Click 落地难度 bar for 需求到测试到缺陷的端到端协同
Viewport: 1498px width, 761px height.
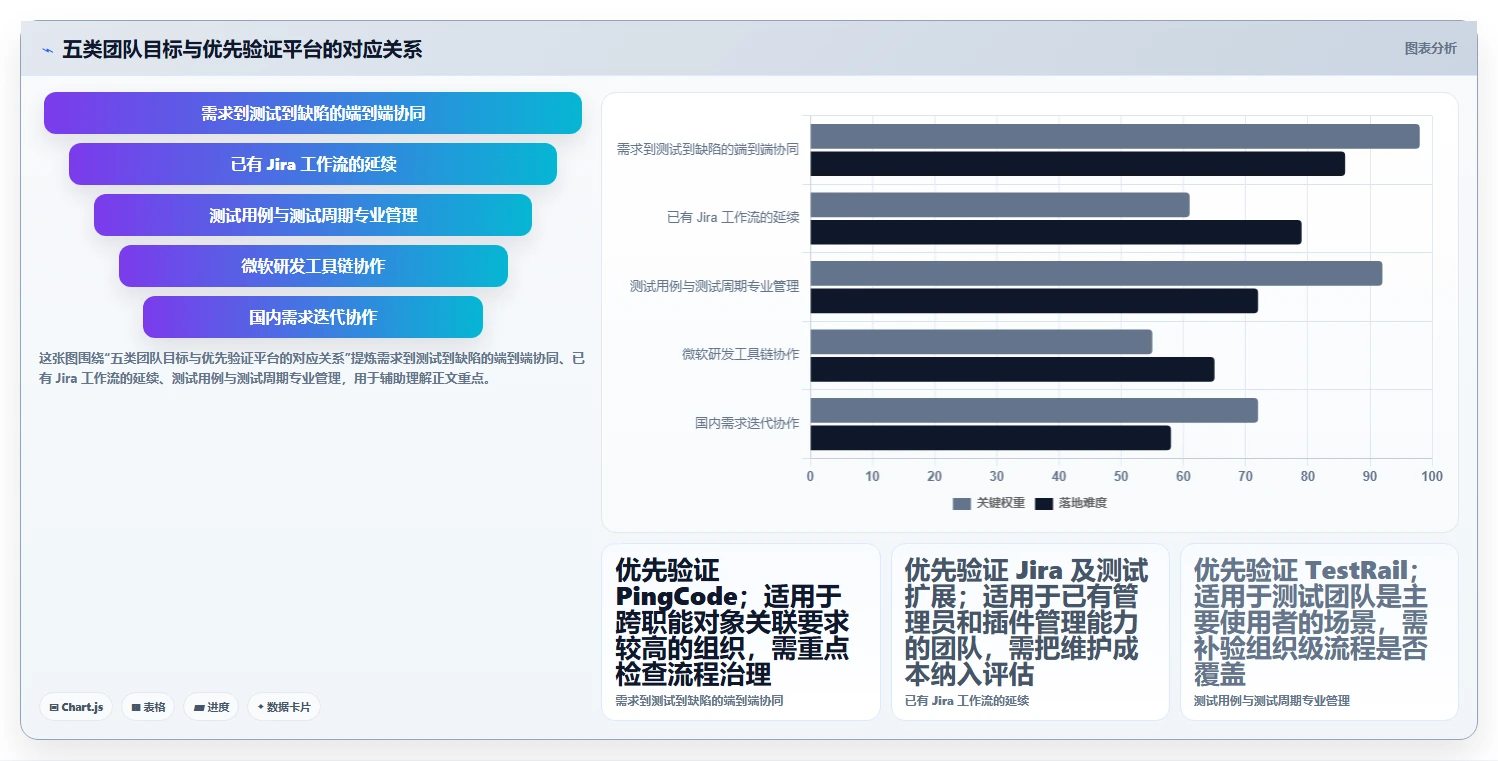pyautogui.click(x=1077, y=164)
